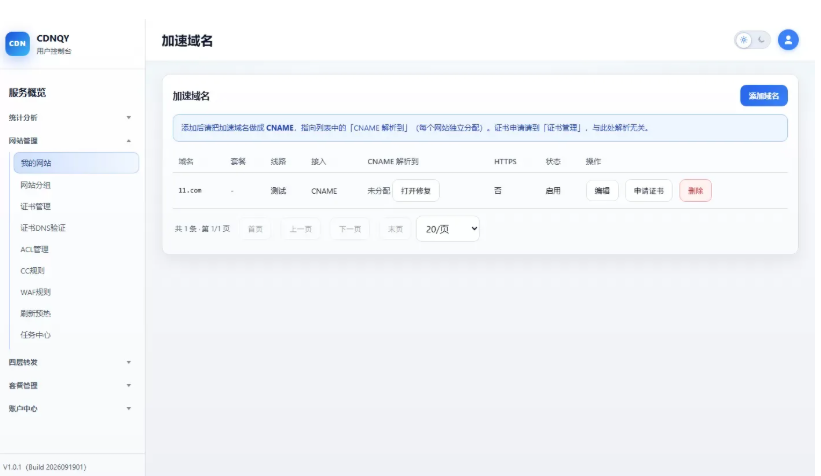The height and width of the screenshot is (476, 821).
Task: Click the HTTPS column header
Action: [505, 161]
